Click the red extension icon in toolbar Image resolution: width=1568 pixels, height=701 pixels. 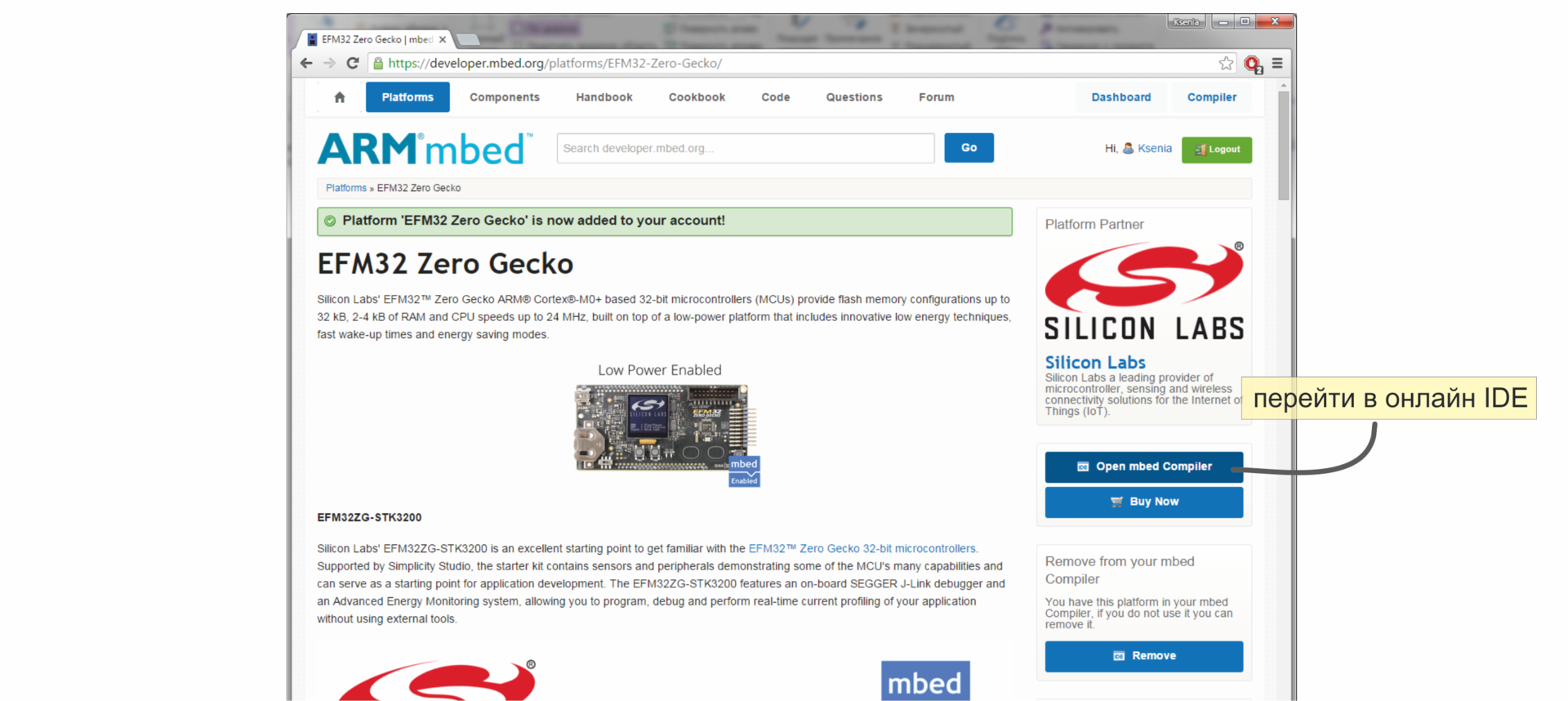[1253, 64]
